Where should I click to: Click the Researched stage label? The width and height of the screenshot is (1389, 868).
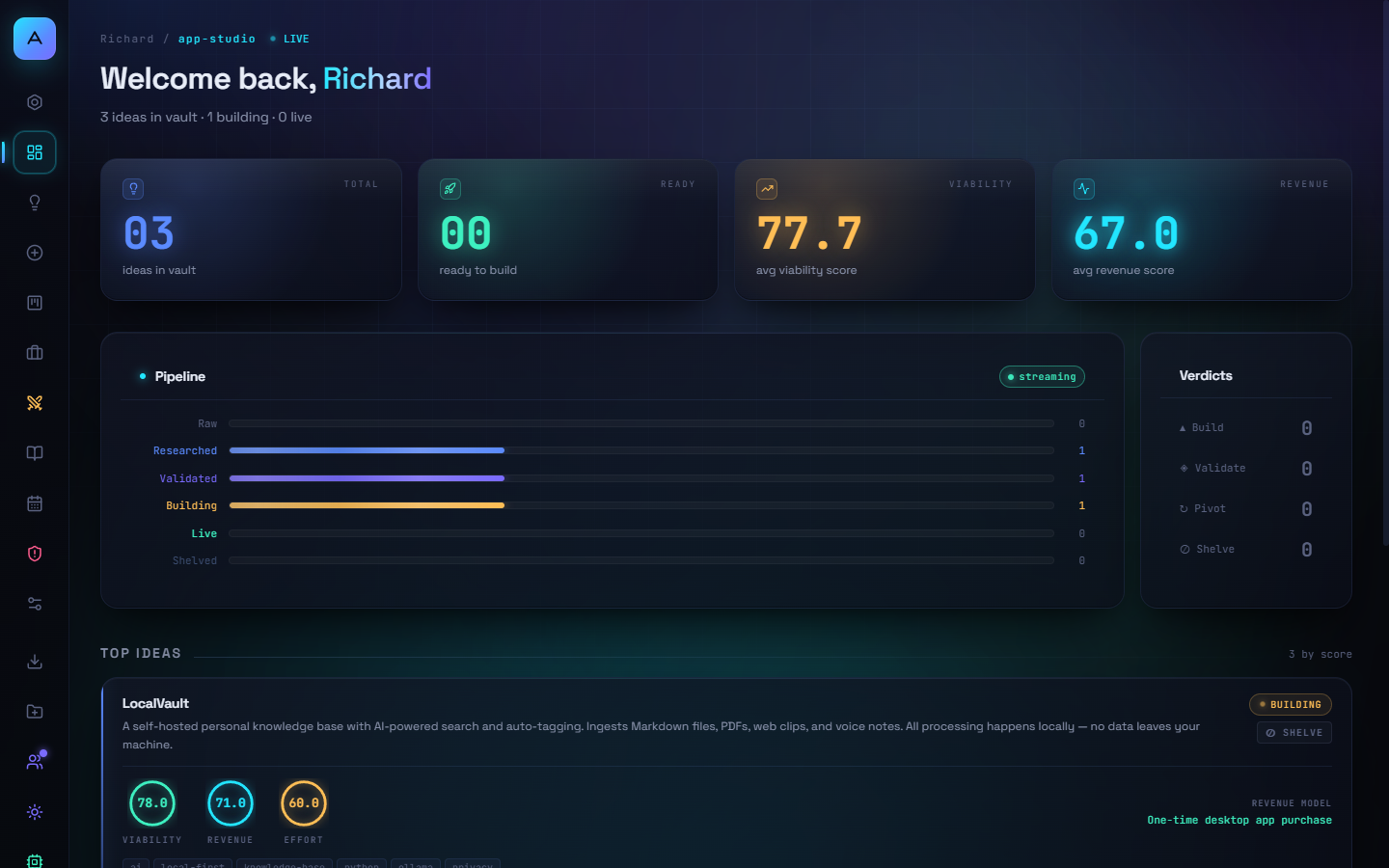pos(185,451)
